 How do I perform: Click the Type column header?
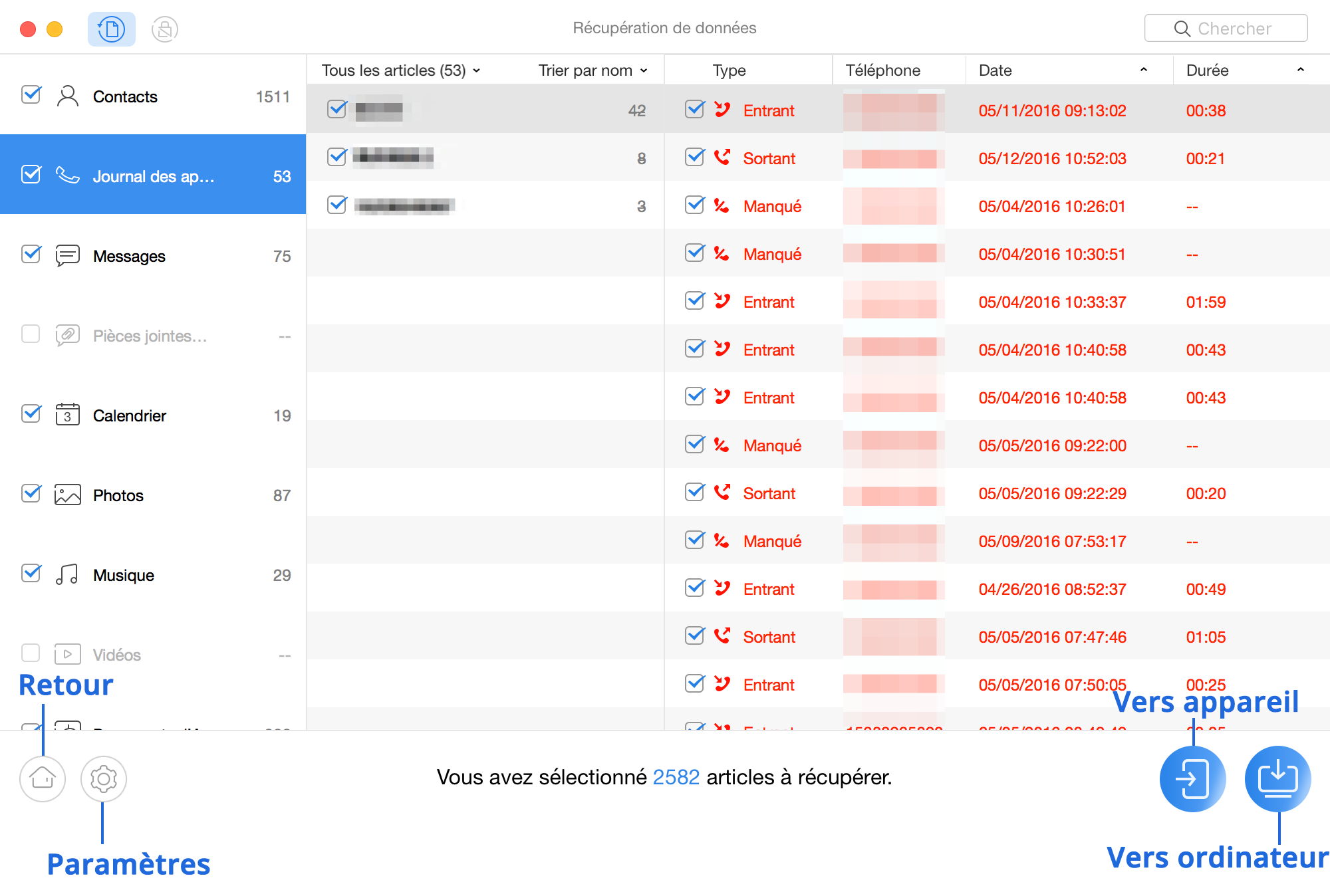729,70
